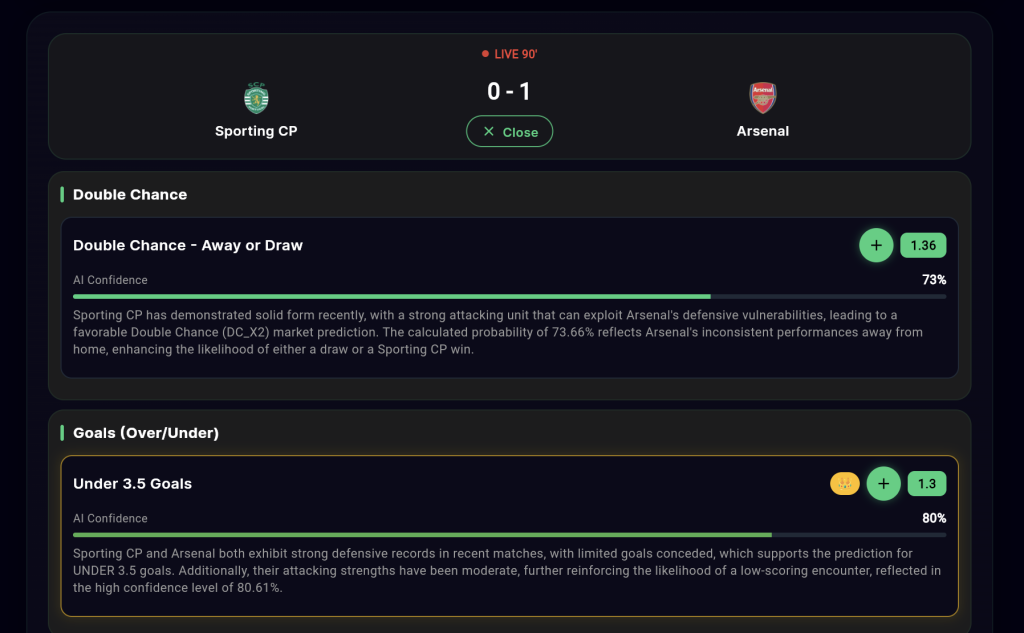Add Under 3.5 Goals pick with plus button
1024x633 pixels.
coord(883,484)
